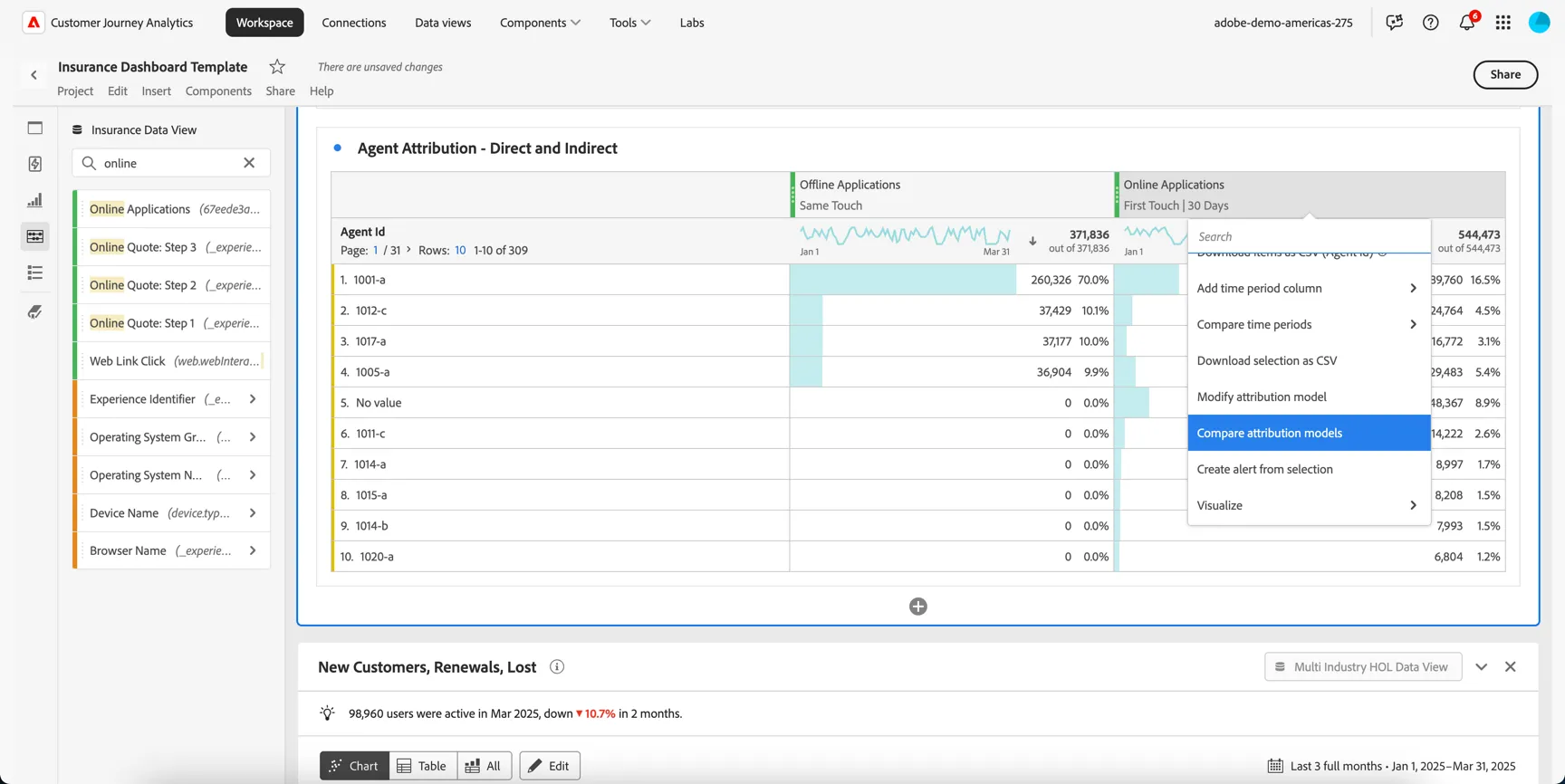1565x784 pixels.
Task: Expand the Experience Identifier dimension
Action: [x=253, y=399]
